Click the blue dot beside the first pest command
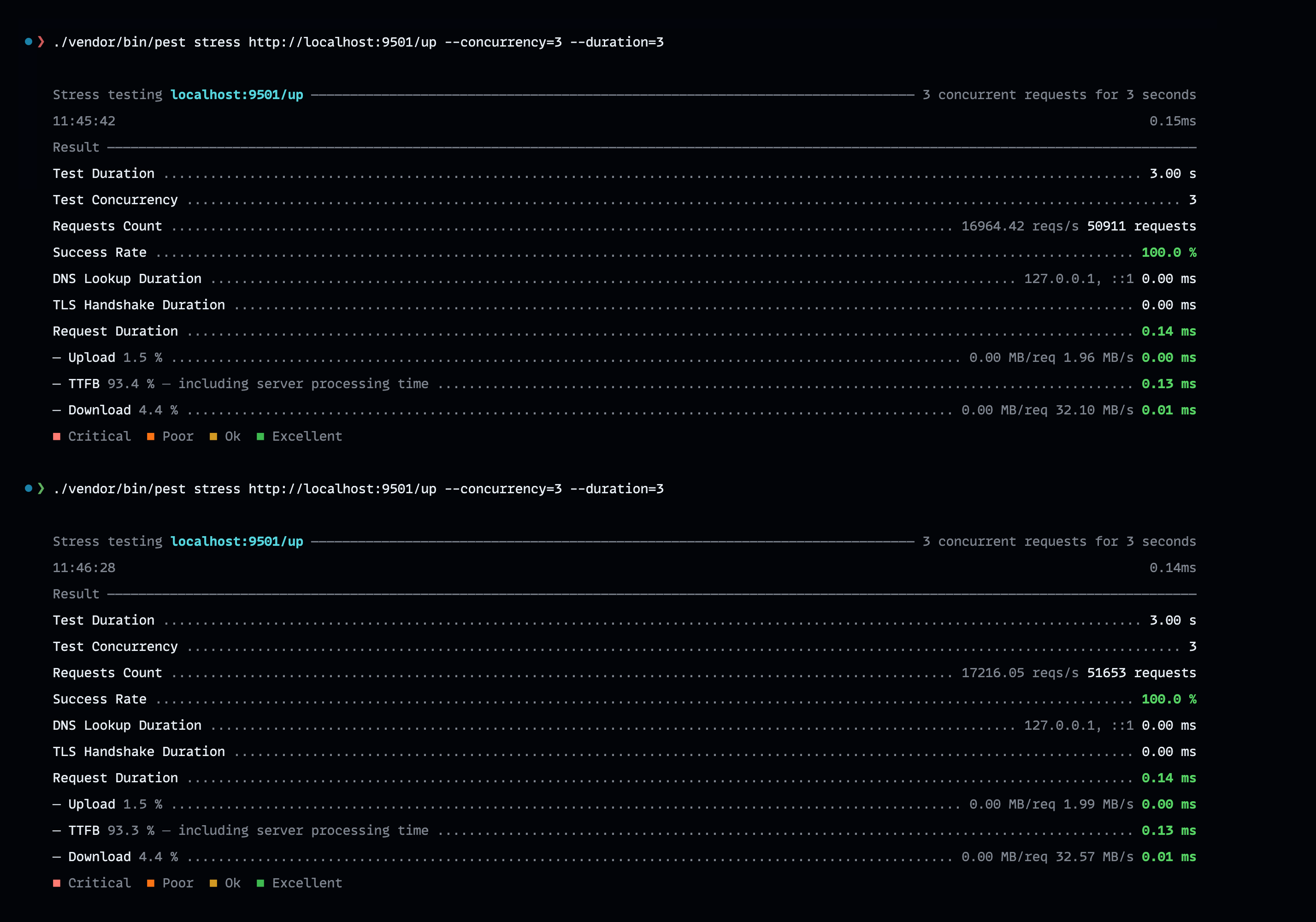The width and height of the screenshot is (1316, 922). (x=28, y=41)
